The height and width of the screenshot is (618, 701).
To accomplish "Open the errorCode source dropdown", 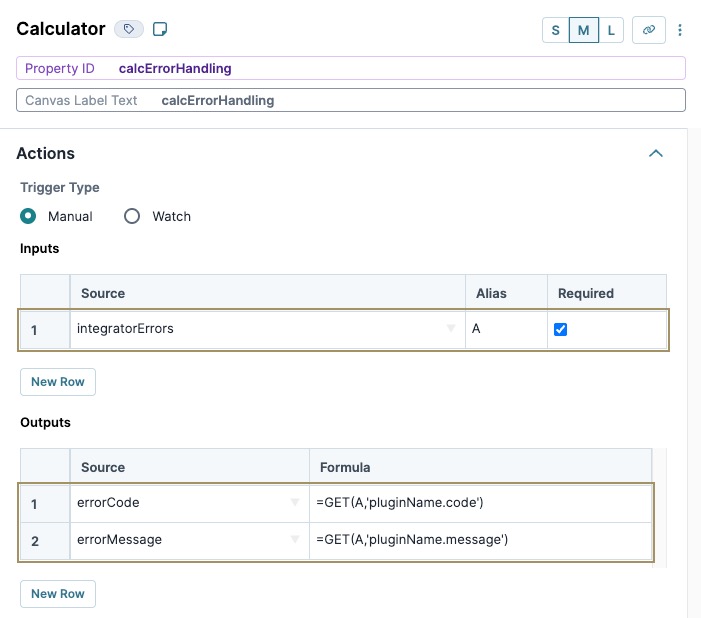I will [x=295, y=502].
